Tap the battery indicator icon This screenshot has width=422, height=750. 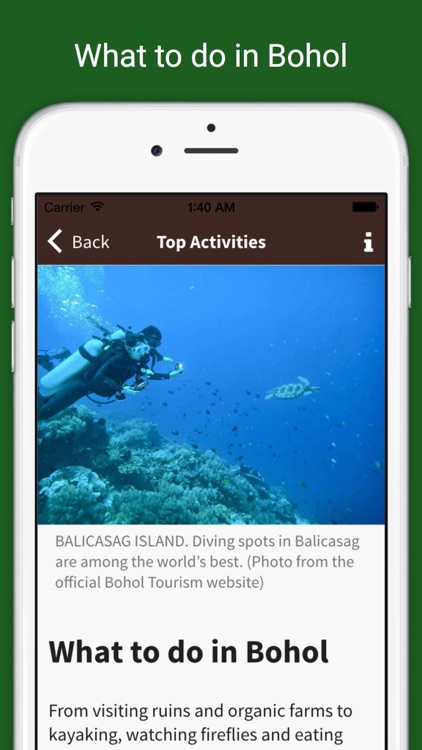(x=365, y=207)
